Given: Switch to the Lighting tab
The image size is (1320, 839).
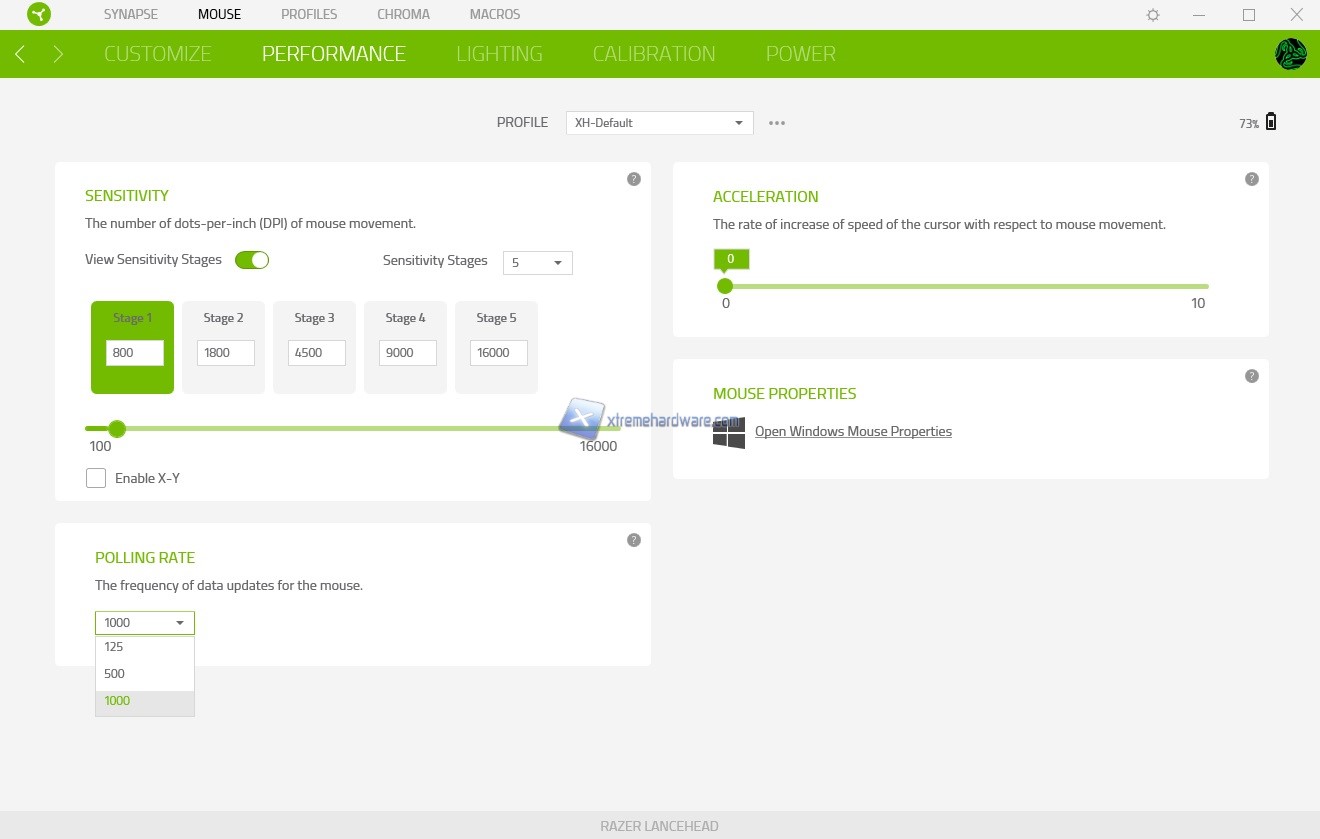Looking at the screenshot, I should coord(499,54).
